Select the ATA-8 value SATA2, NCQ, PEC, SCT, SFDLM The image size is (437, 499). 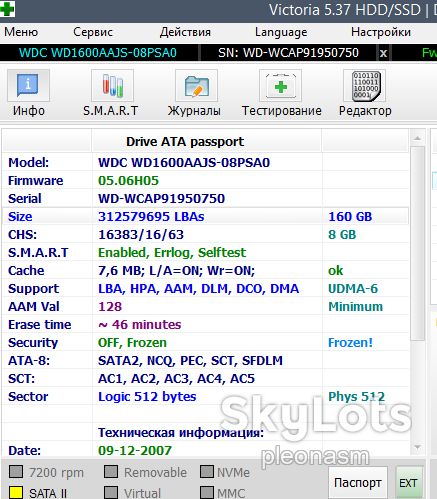[x=190, y=361]
